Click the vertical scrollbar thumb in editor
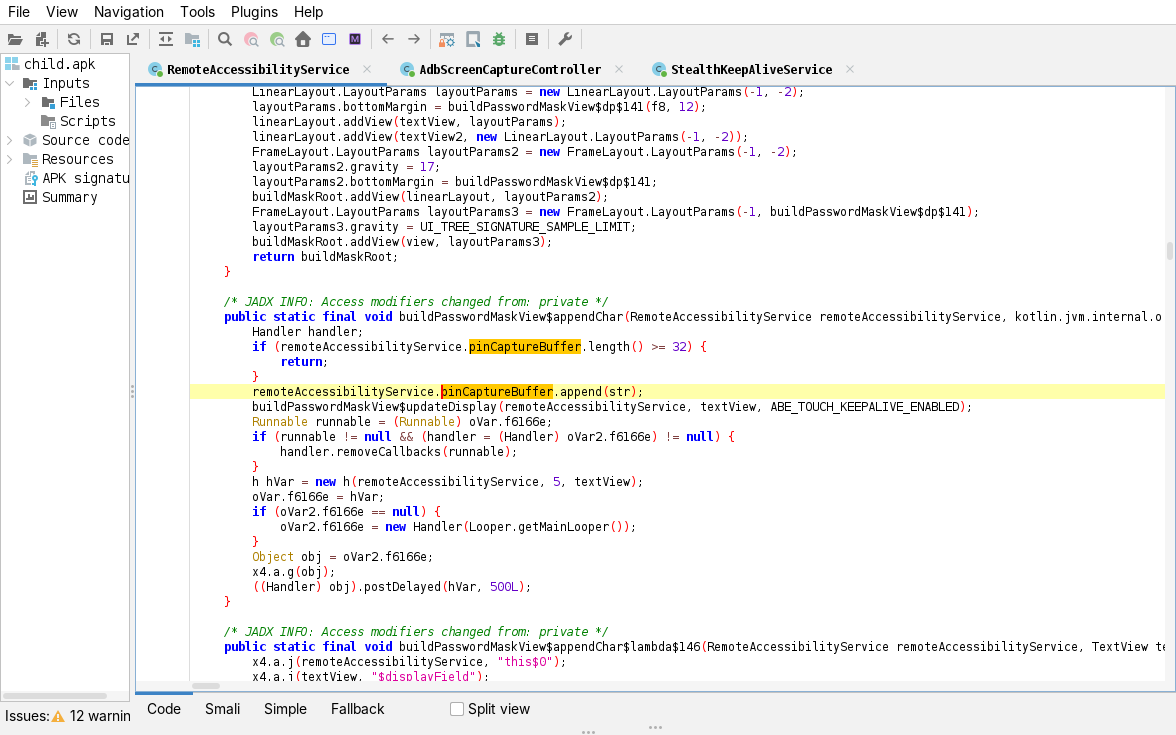This screenshot has width=1176, height=735. point(1169,250)
